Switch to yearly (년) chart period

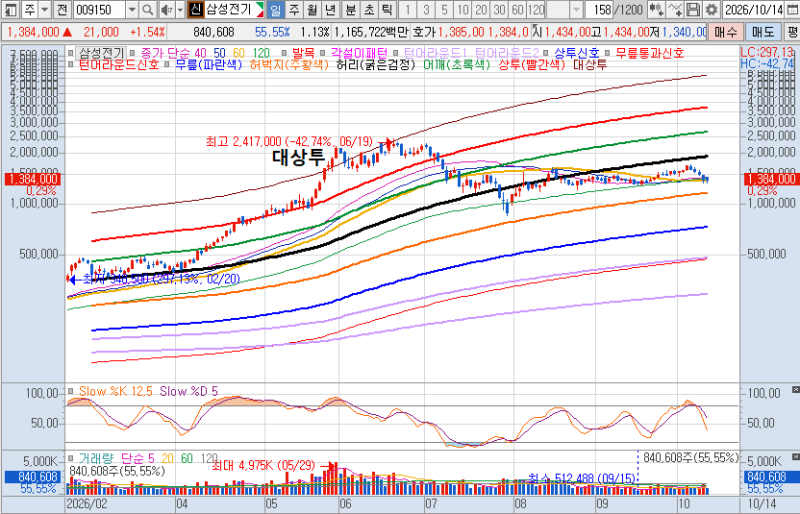click(x=330, y=9)
